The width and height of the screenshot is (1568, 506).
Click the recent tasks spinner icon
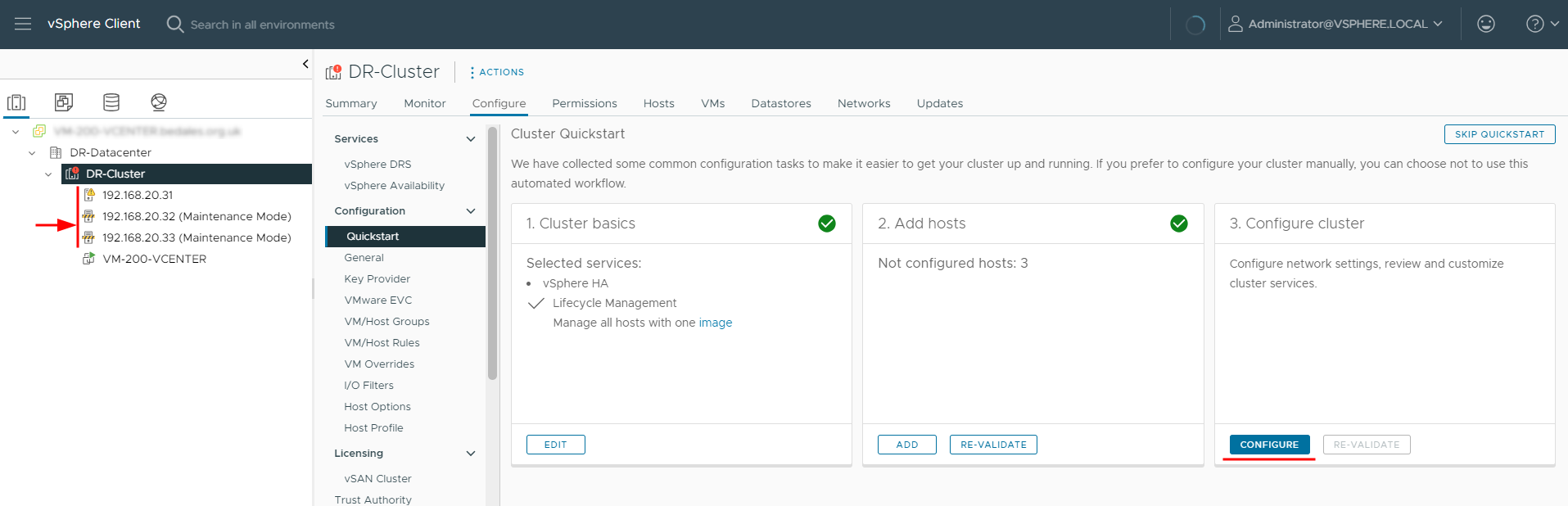[1195, 25]
